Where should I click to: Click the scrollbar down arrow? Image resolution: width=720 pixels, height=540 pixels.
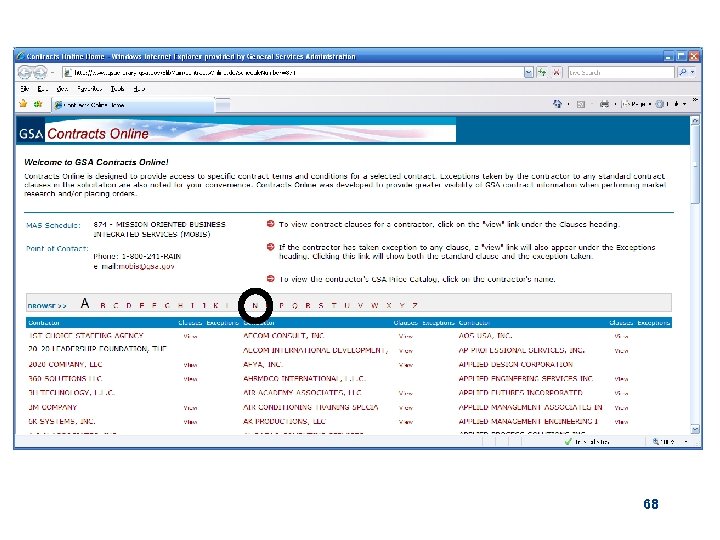[695, 429]
